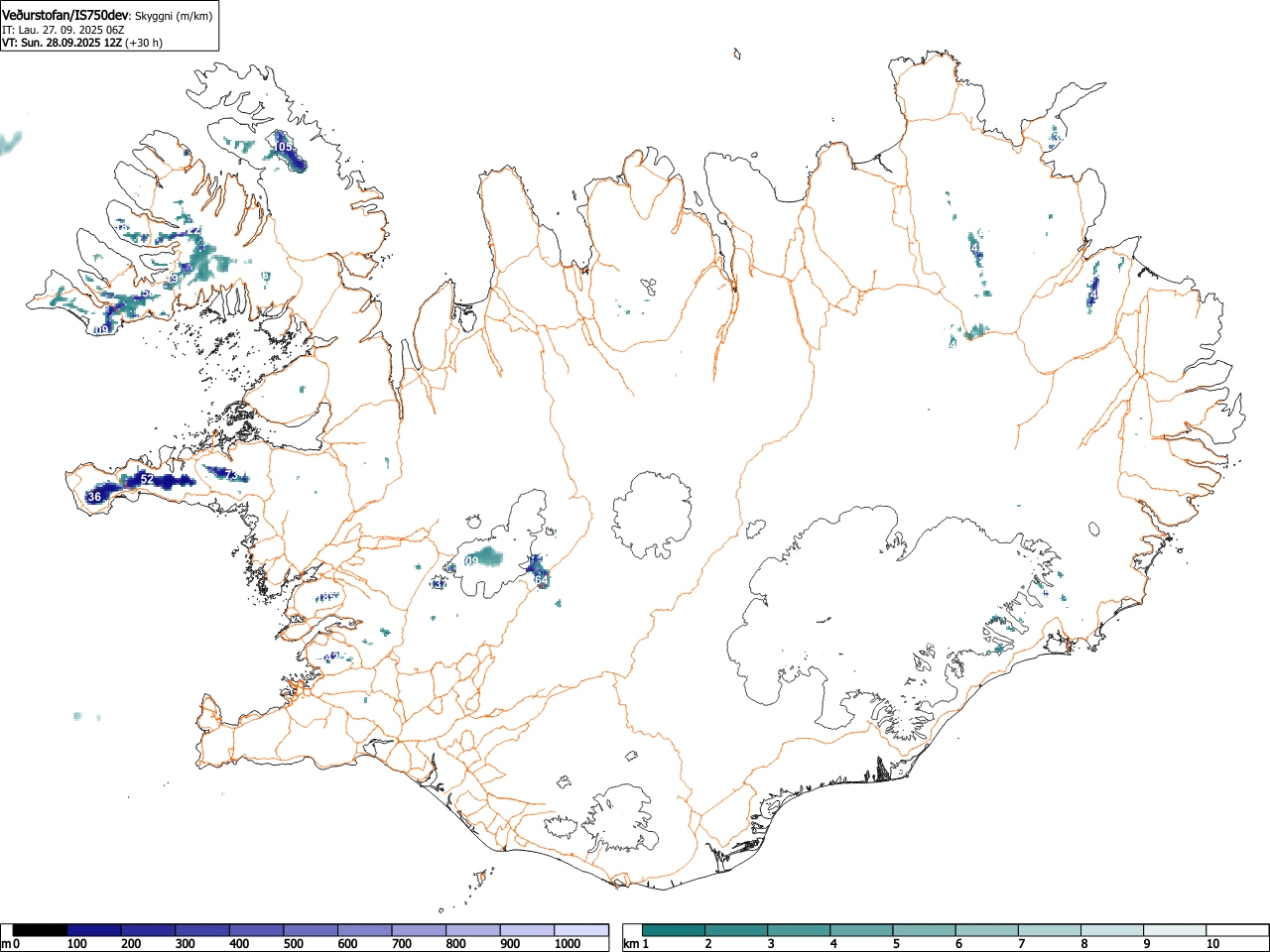The width and height of the screenshot is (1270, 952).
Task: Click the '1000' label on the metres legend
Action: 567,944
